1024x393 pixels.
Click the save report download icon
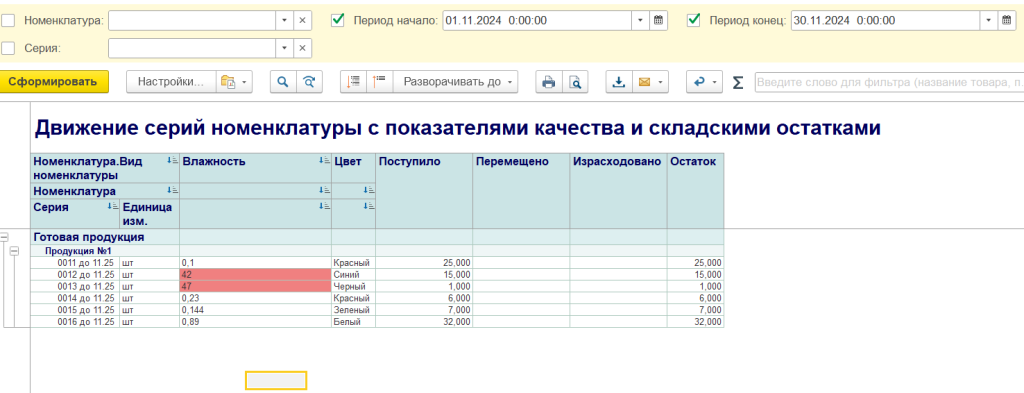pos(619,82)
